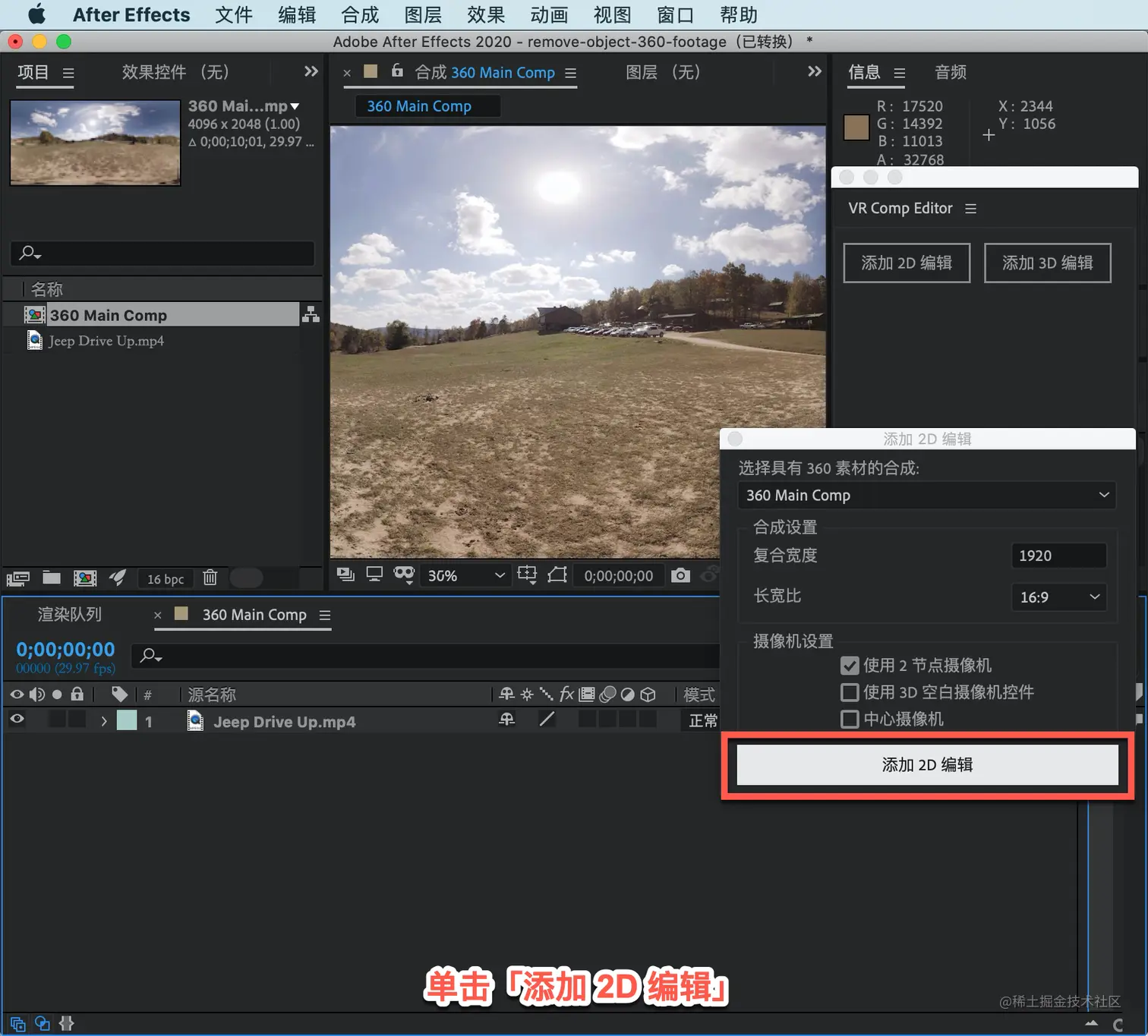Toggle in/out/duration pane braces icon
This screenshot has width=1148, height=1036.
67,1023
